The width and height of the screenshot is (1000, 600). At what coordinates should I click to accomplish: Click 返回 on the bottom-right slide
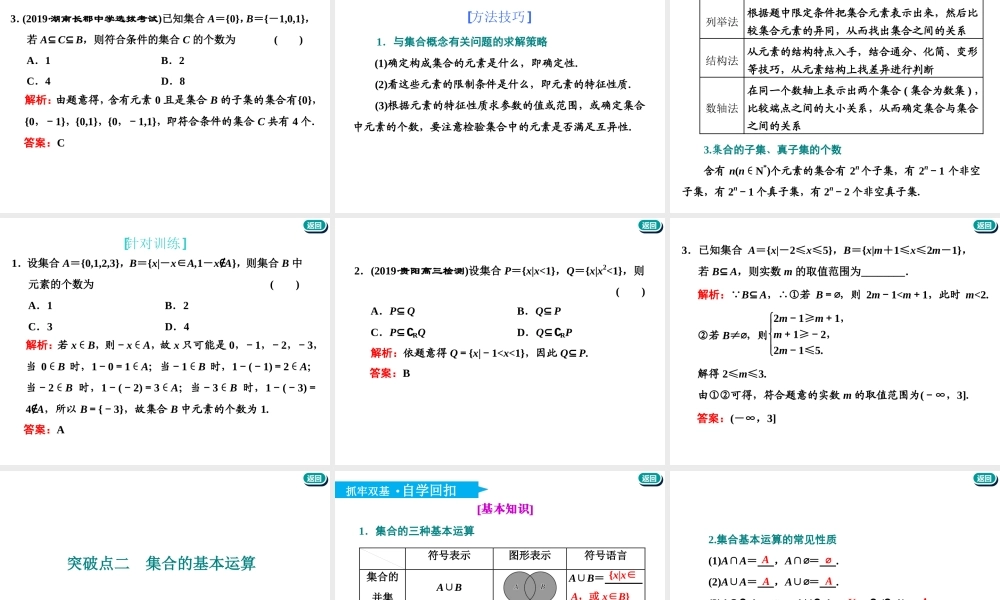pos(982,479)
